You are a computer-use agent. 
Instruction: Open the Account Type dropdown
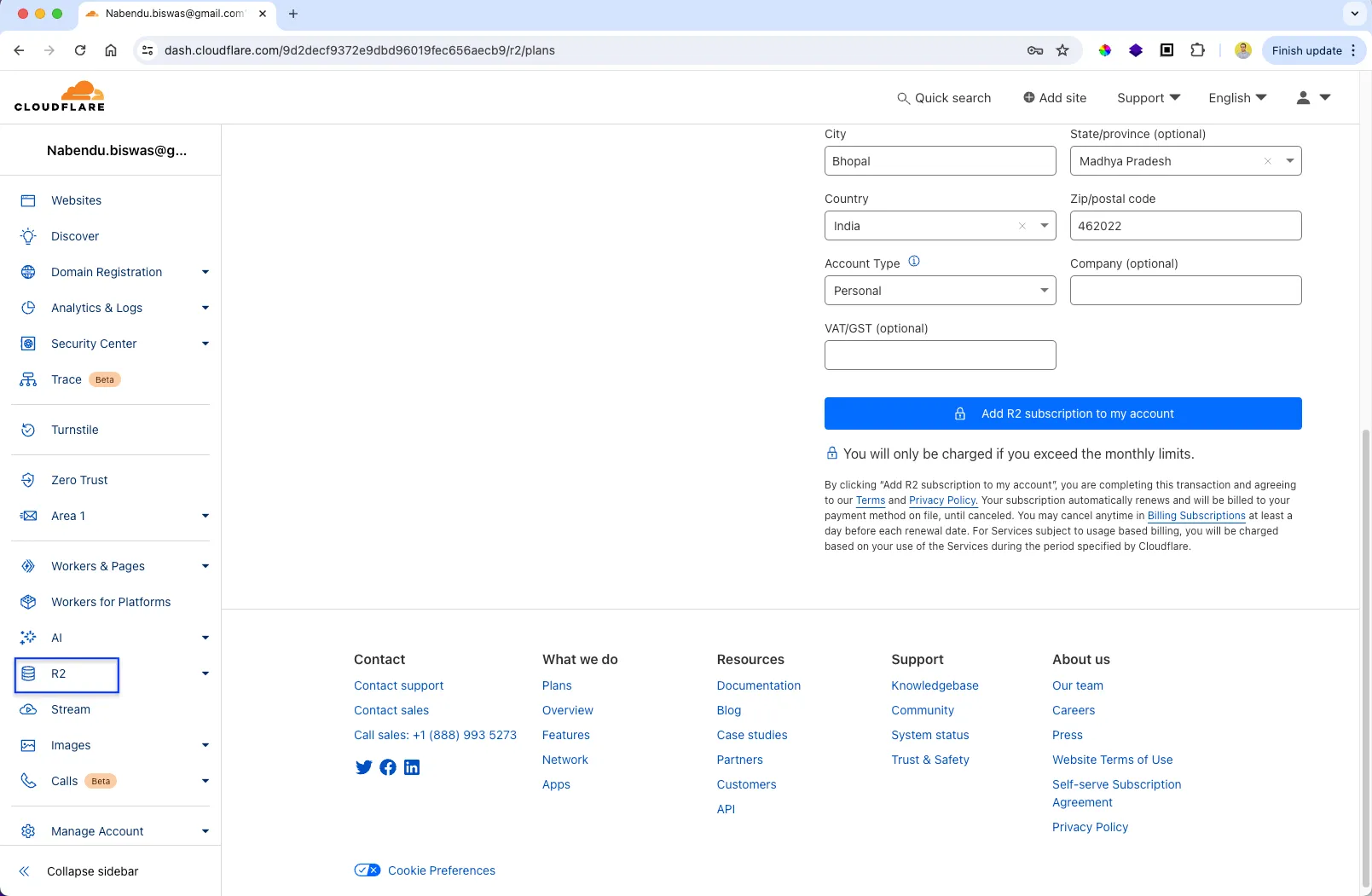pos(941,291)
